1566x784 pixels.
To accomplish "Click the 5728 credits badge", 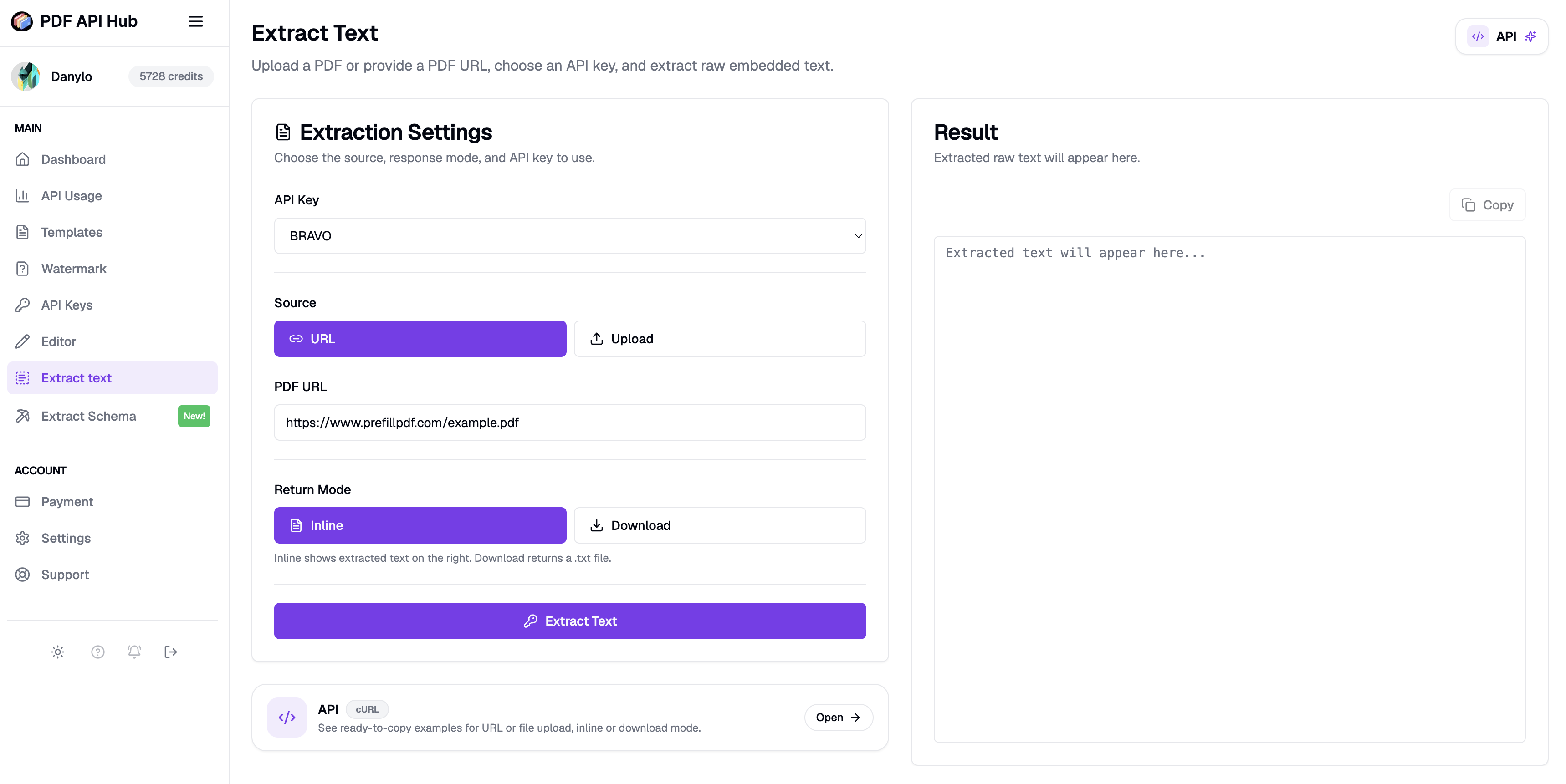I will tap(171, 76).
